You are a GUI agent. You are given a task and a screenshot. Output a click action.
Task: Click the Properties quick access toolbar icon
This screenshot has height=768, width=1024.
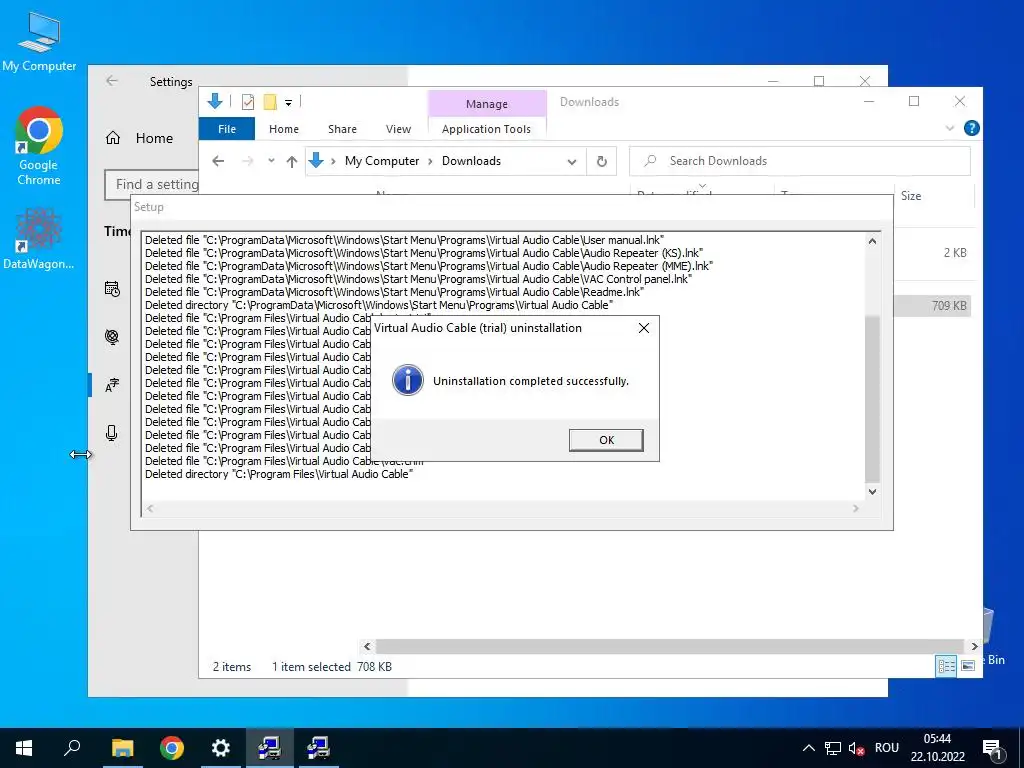click(248, 101)
